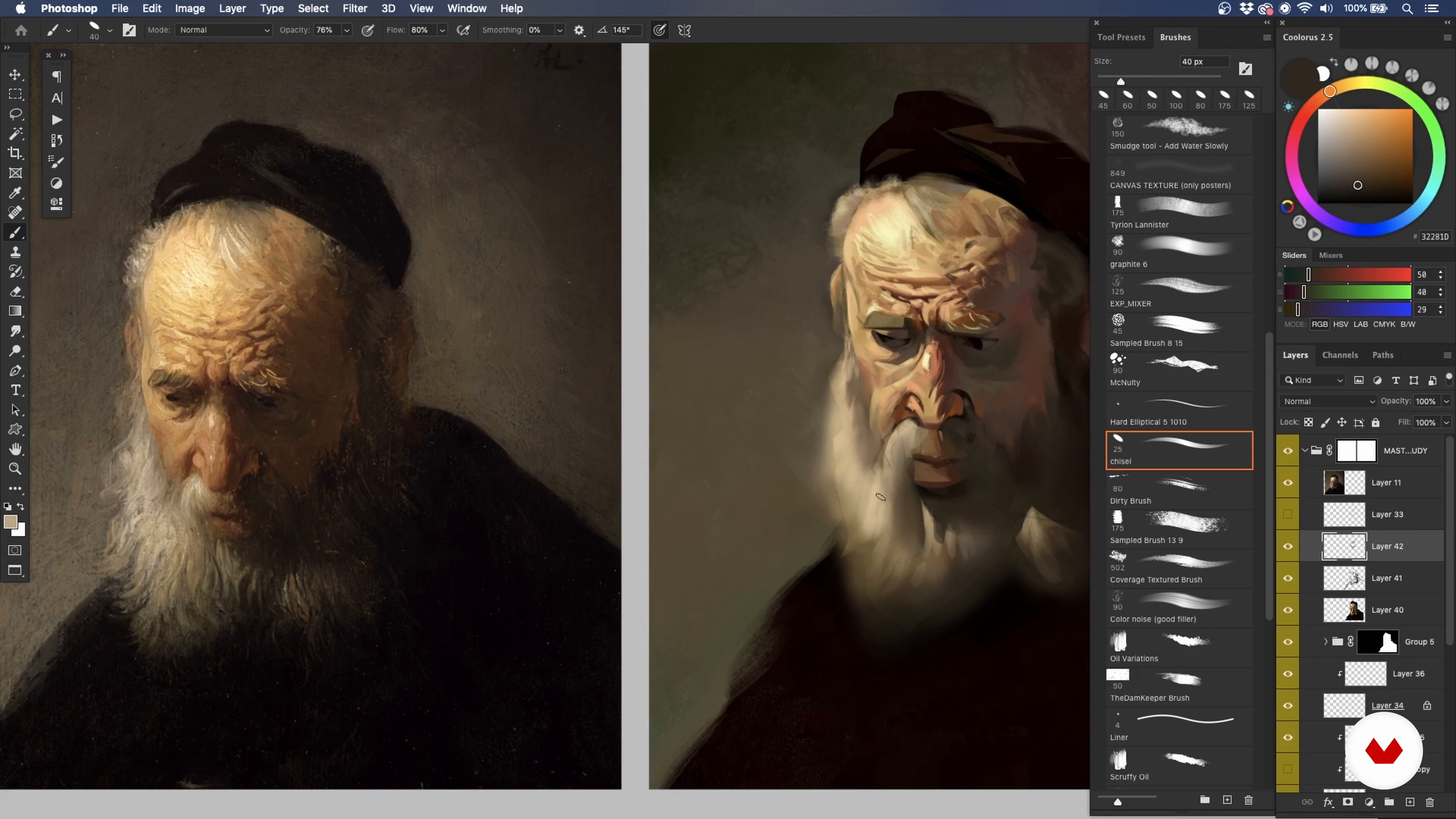Select the Magic Wand tool

point(15,134)
